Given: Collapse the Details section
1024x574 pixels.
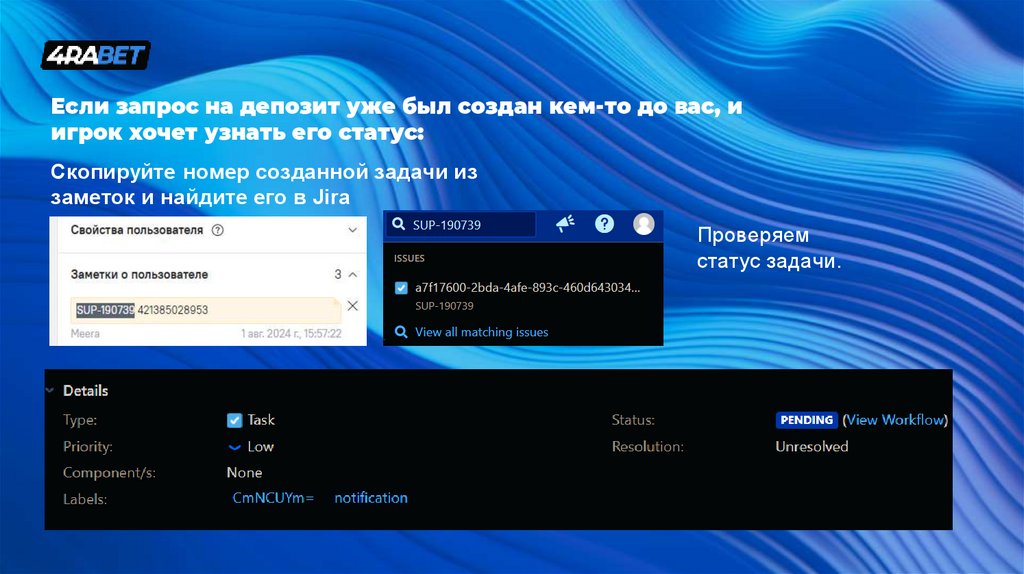Looking at the screenshot, I should tap(50, 391).
